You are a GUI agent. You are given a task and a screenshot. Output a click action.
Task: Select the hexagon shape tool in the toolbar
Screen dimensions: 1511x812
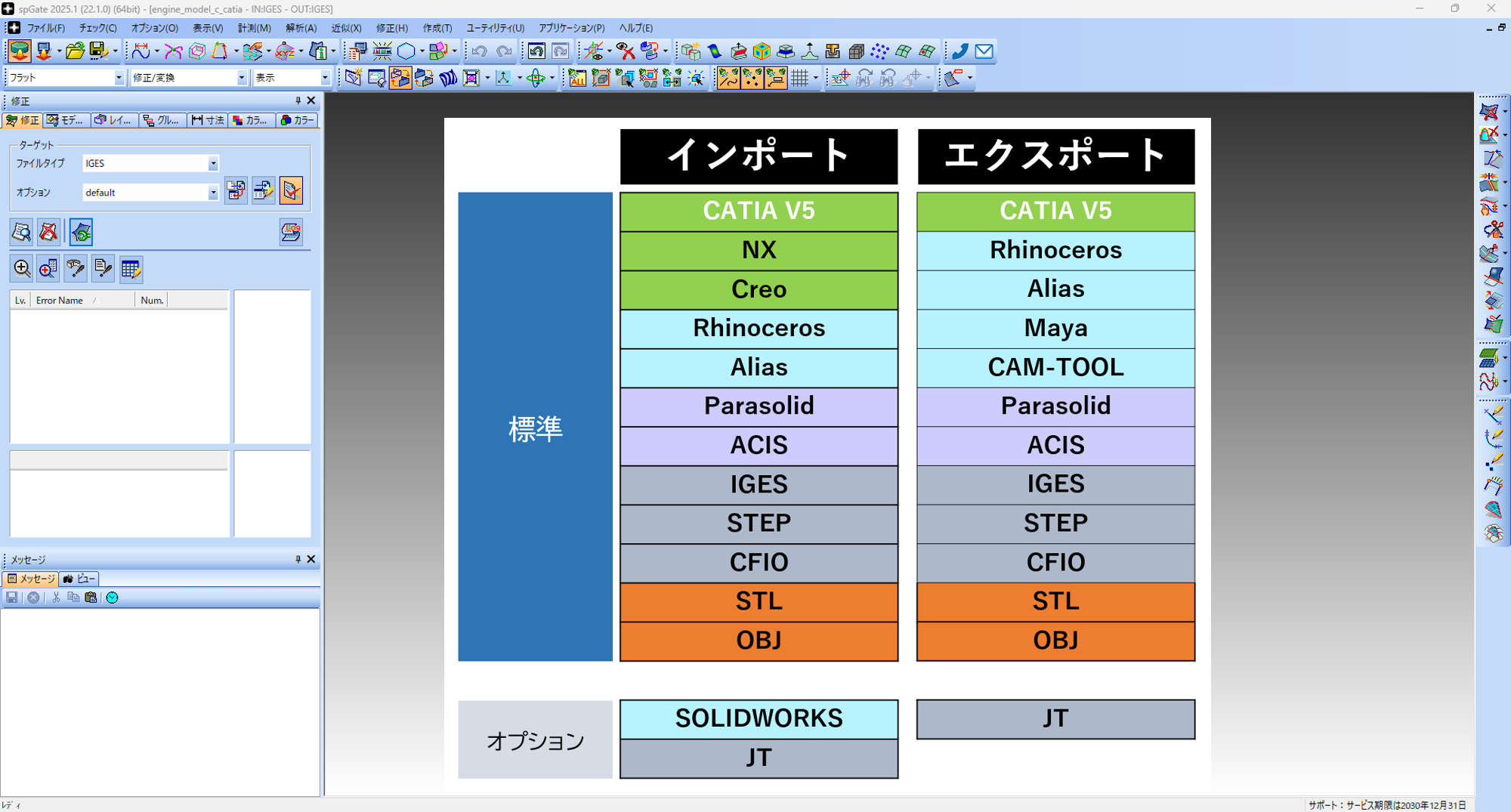pyautogui.click(x=406, y=51)
